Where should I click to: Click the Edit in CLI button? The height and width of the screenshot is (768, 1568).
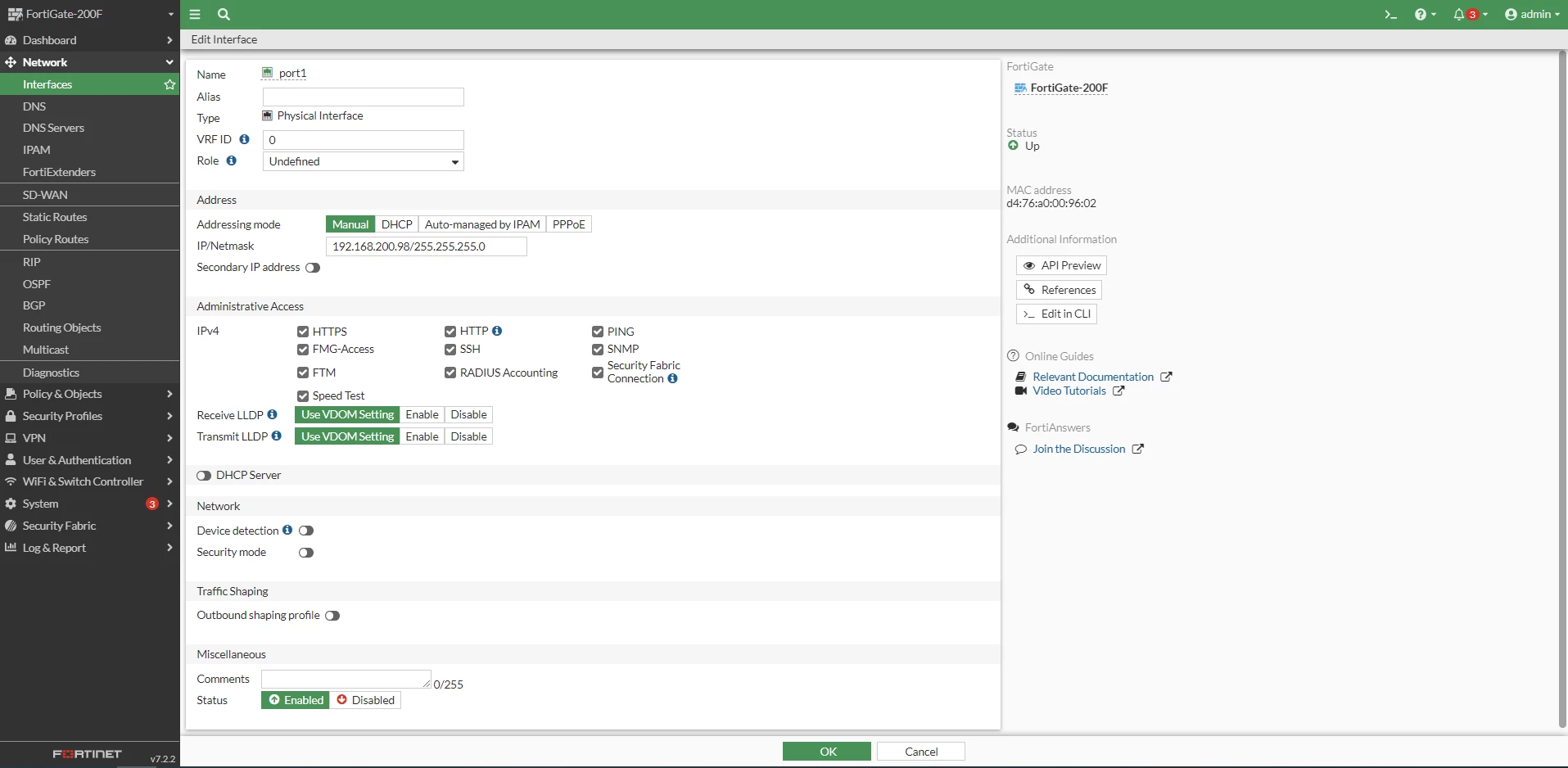point(1056,314)
